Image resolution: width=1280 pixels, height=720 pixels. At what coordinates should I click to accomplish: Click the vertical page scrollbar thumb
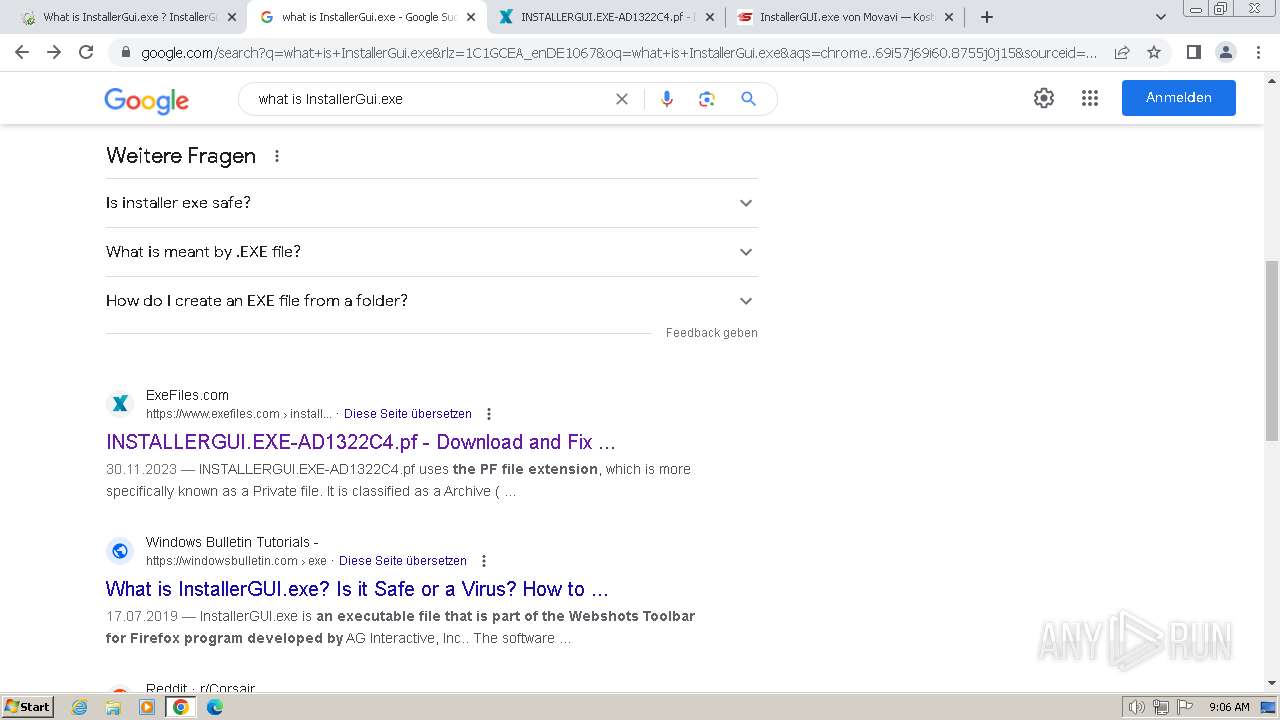[1271, 350]
